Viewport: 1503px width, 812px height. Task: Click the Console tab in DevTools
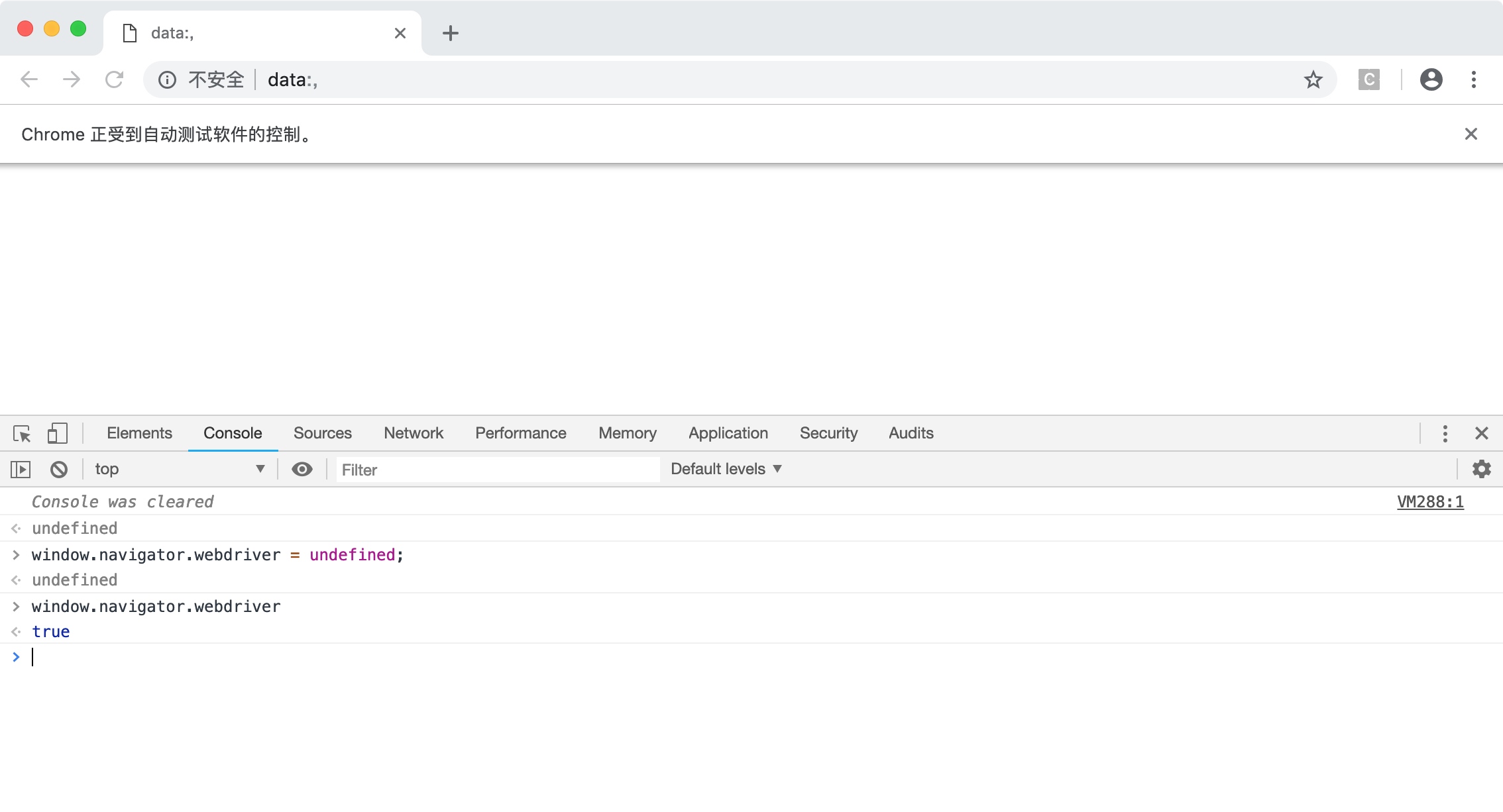point(232,433)
